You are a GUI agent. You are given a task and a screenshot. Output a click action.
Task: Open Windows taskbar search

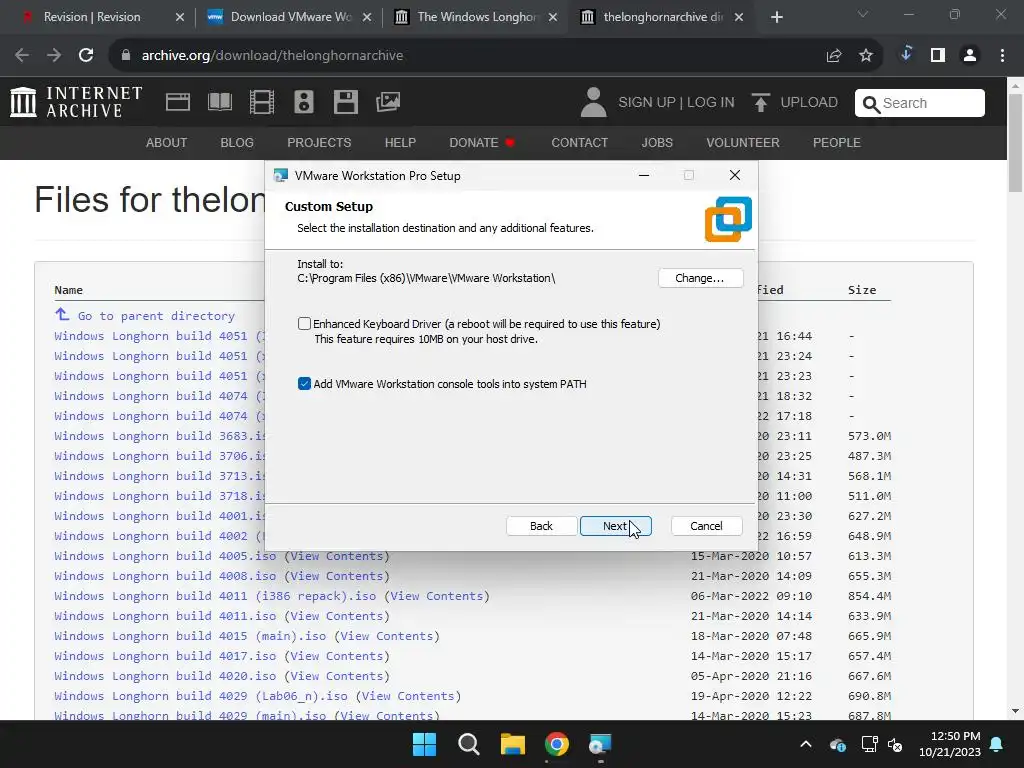(468, 744)
